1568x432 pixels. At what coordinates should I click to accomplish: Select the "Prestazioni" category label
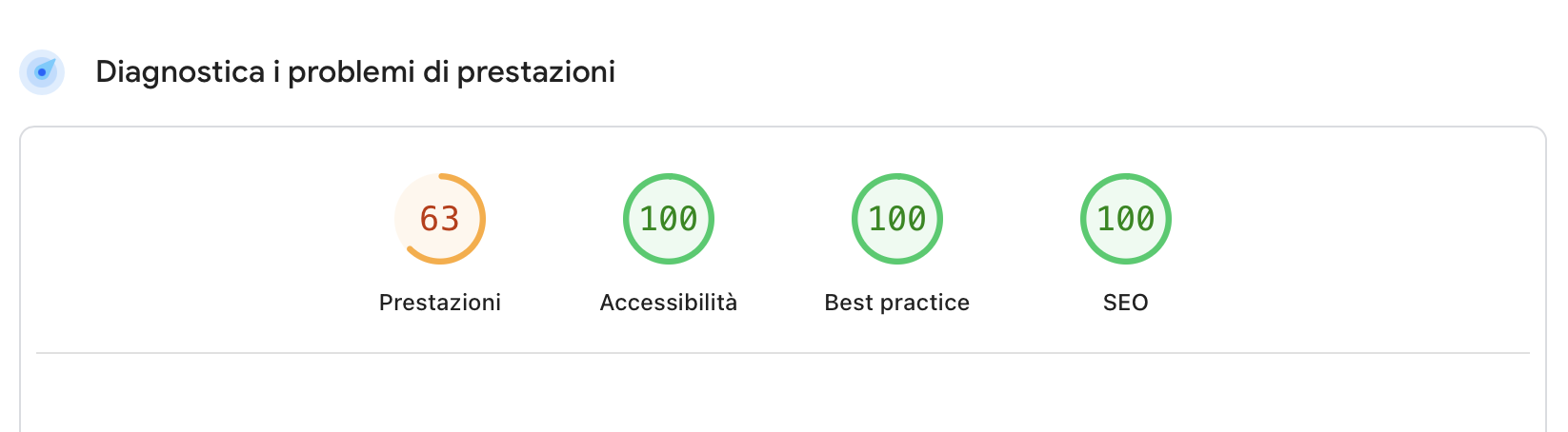click(440, 303)
